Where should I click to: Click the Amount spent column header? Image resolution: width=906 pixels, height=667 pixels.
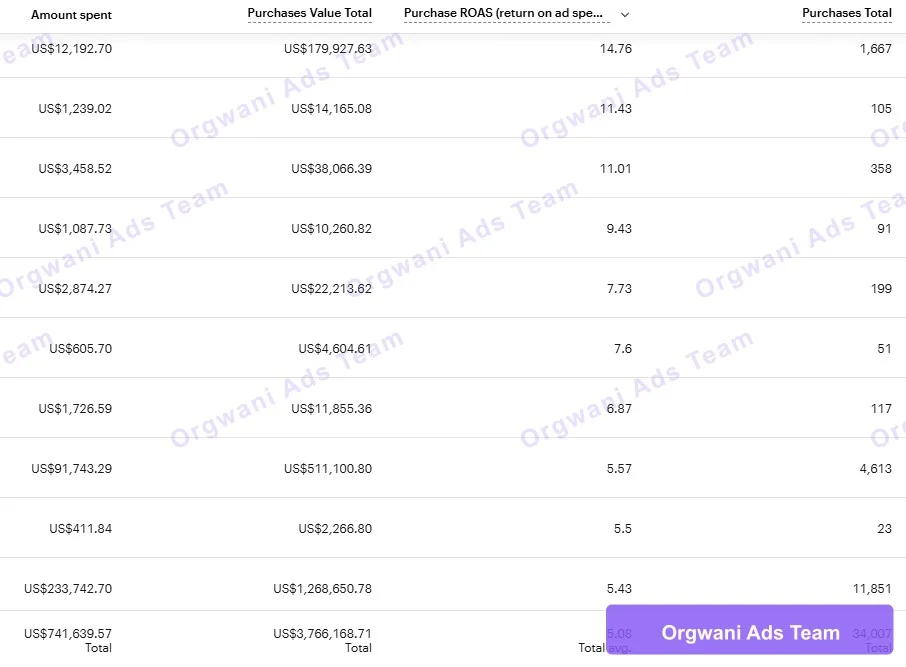tap(71, 15)
